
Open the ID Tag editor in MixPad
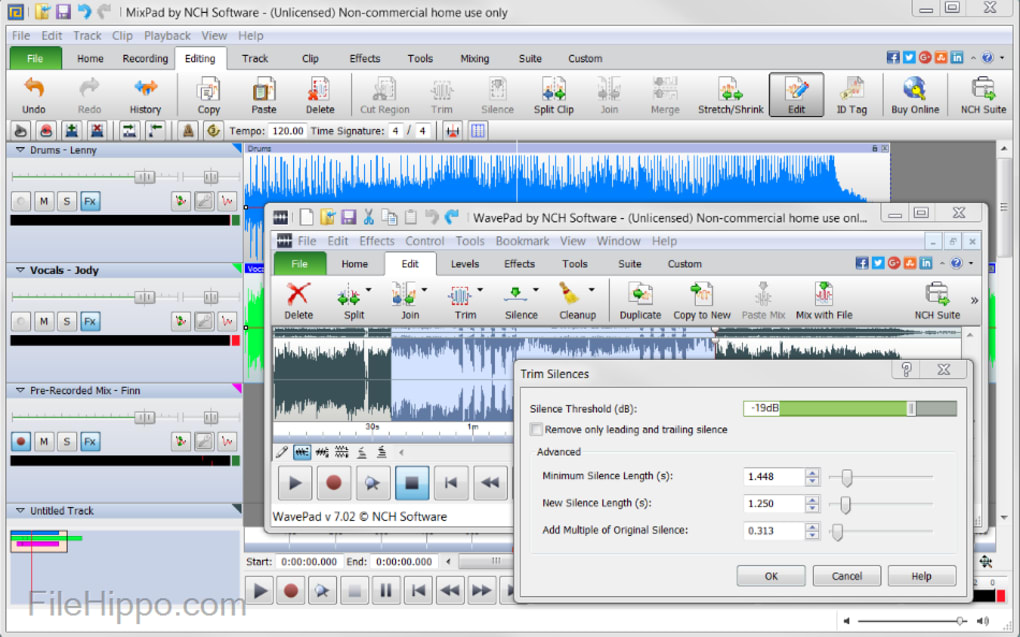852,95
